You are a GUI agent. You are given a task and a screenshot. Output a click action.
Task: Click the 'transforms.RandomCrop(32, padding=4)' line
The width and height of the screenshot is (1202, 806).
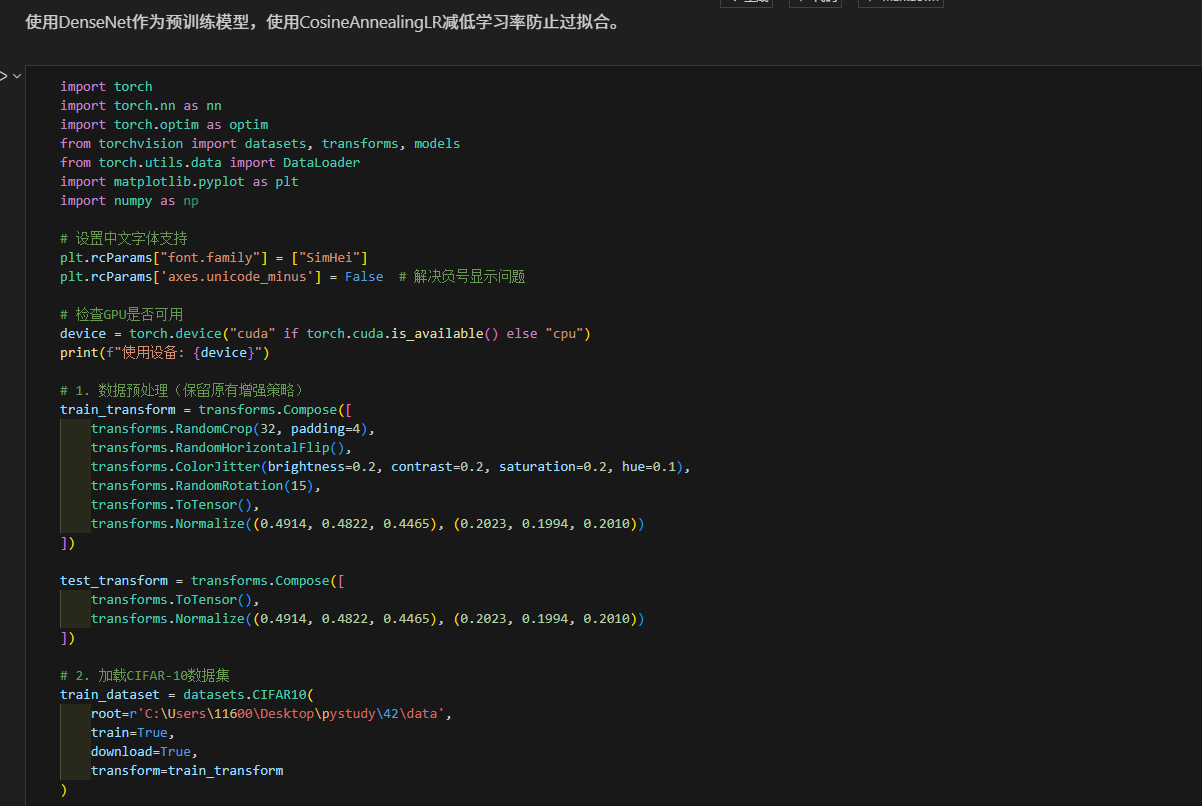click(233, 428)
